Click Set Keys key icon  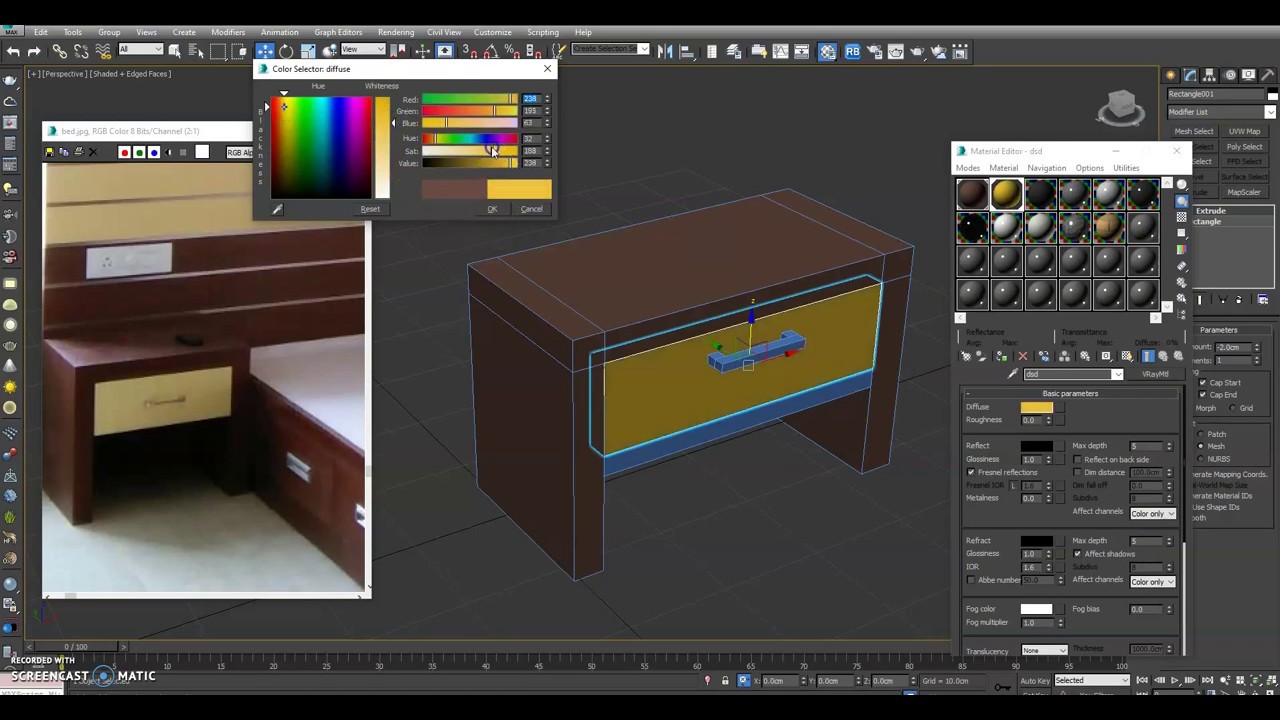1003,685
